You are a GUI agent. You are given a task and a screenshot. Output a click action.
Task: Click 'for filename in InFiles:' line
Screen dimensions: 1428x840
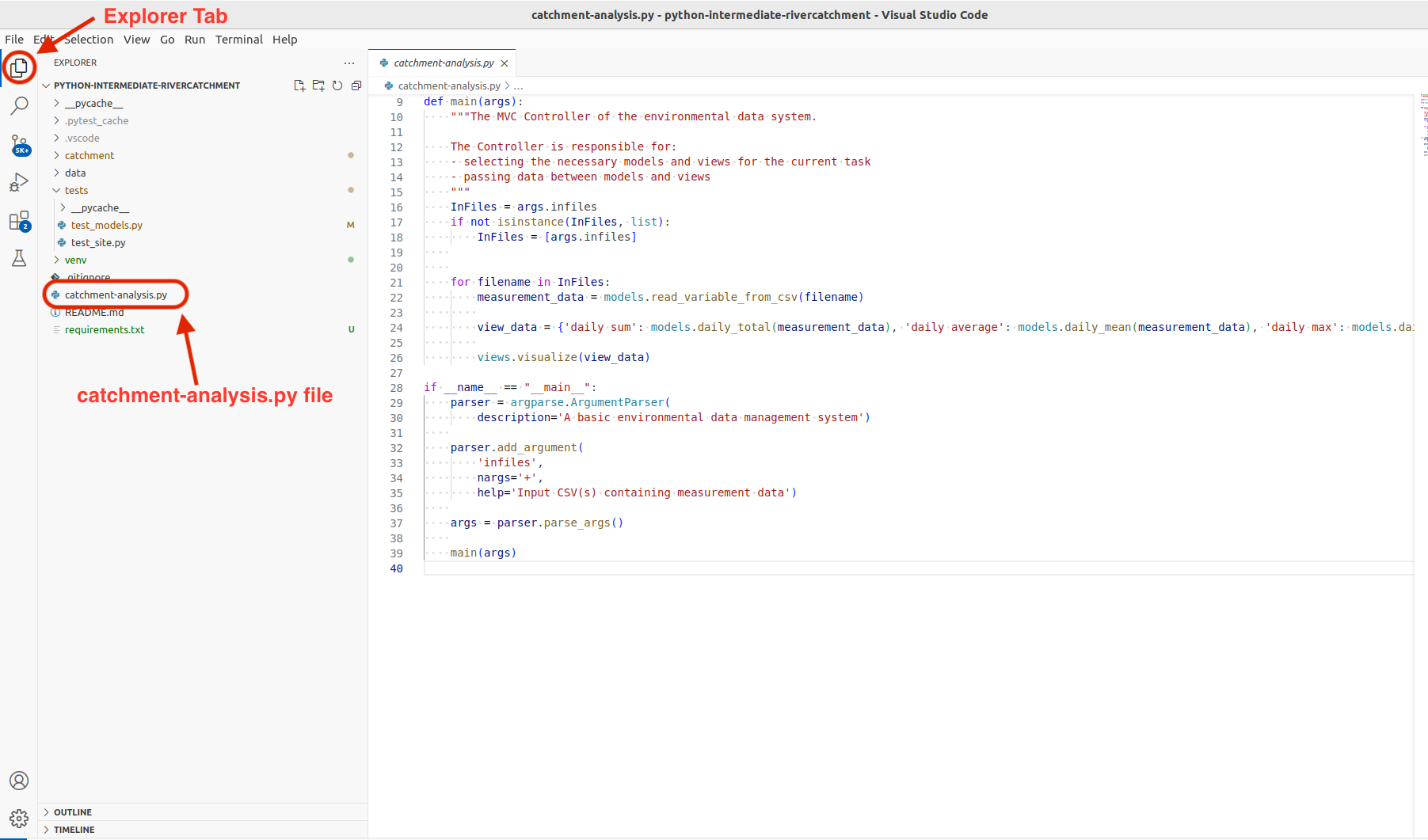click(x=531, y=282)
